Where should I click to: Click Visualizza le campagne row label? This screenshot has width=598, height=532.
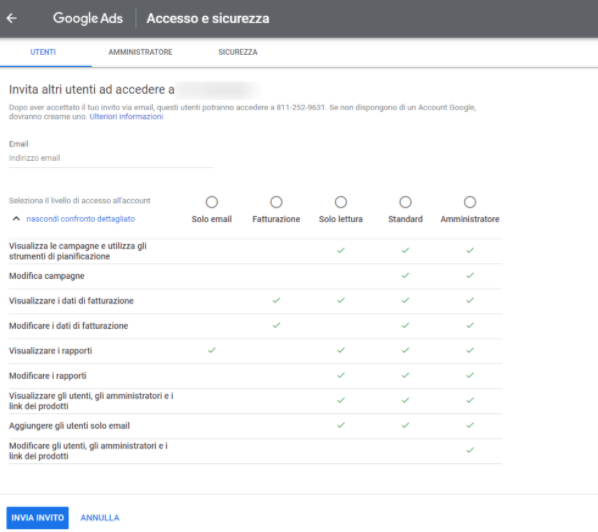78,251
